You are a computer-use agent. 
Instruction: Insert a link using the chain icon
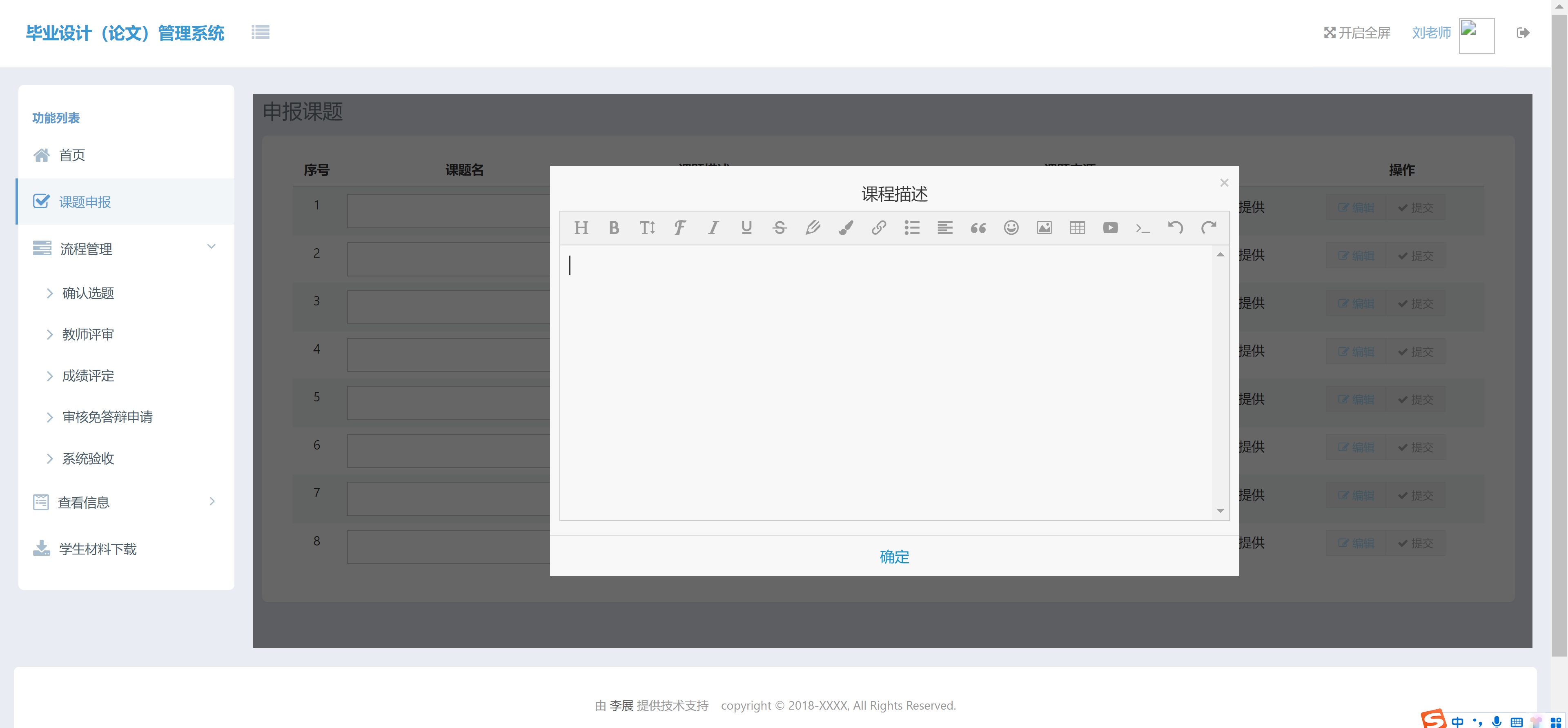point(878,228)
